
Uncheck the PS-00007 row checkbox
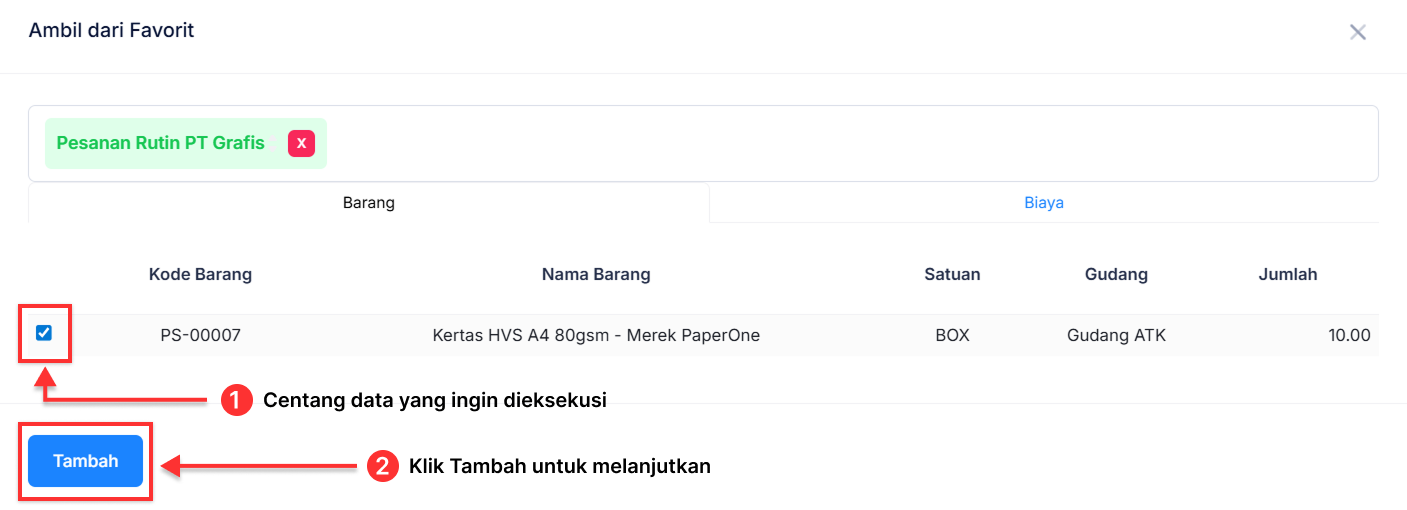[x=44, y=333]
